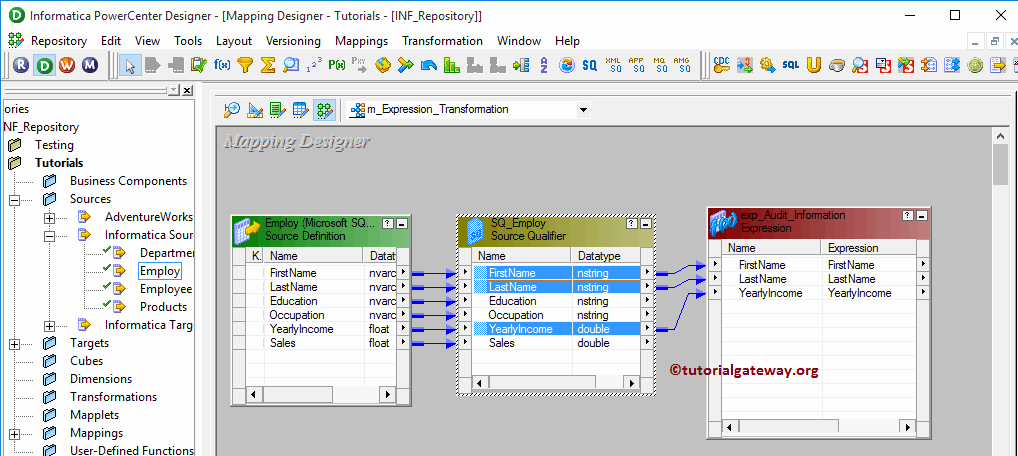This screenshot has height=456, width=1018.
Task: Select the Tutorials folder
Action: pos(59,163)
